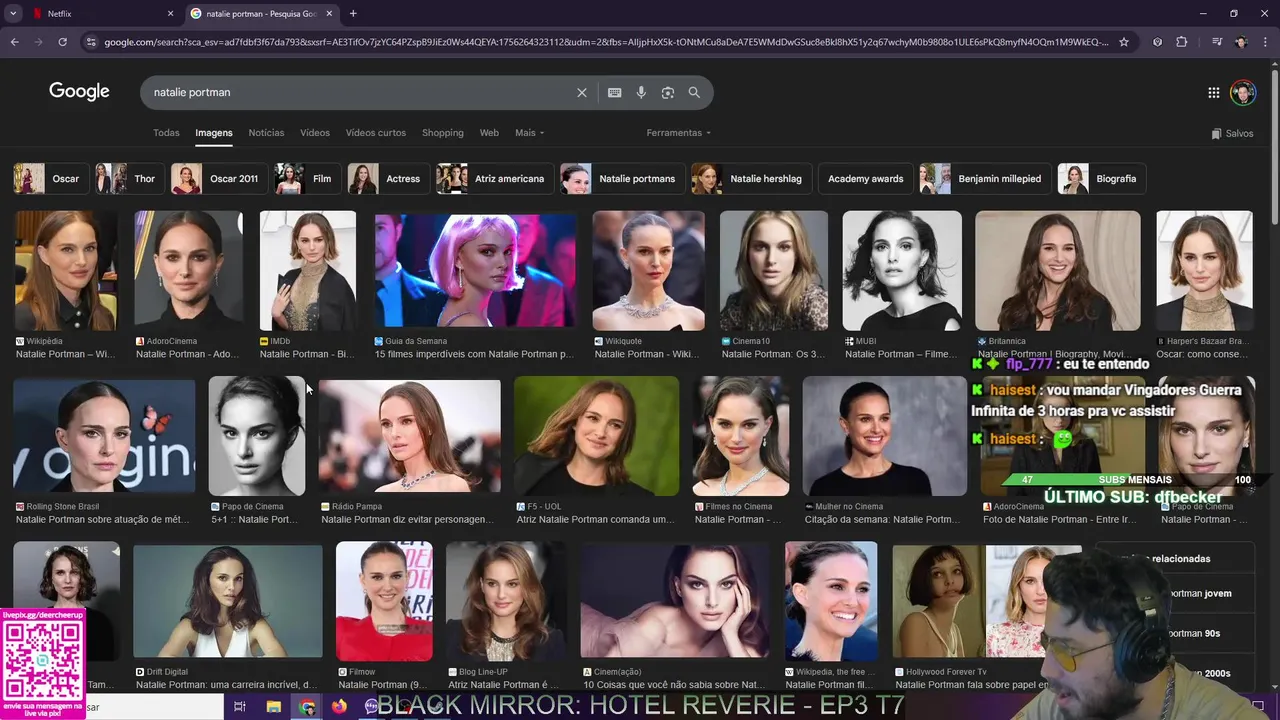Screen dimensions: 1280x720
Task: Bookmark this page with the star icon
Action: 1124,42
